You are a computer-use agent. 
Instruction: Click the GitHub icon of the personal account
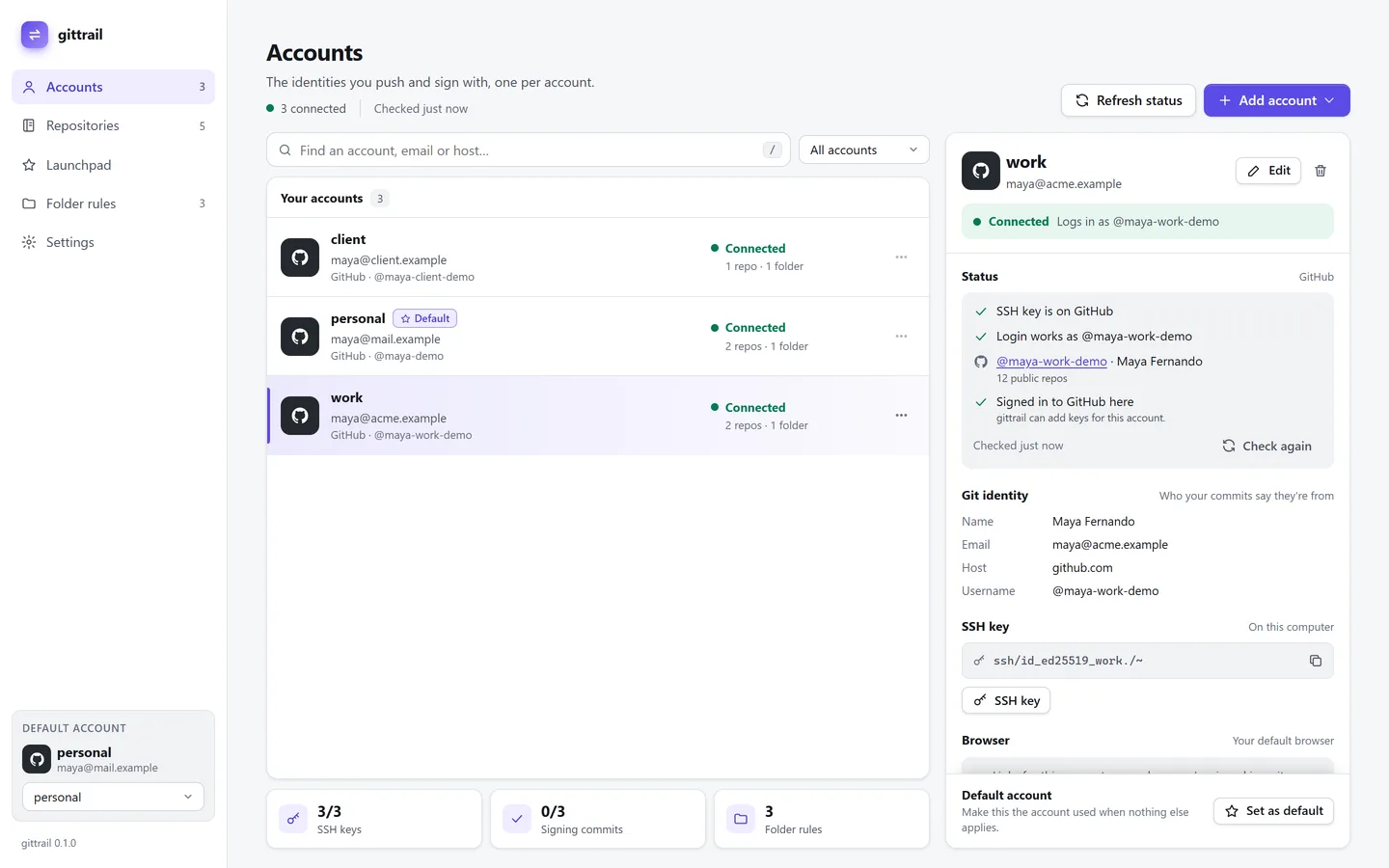click(x=300, y=337)
